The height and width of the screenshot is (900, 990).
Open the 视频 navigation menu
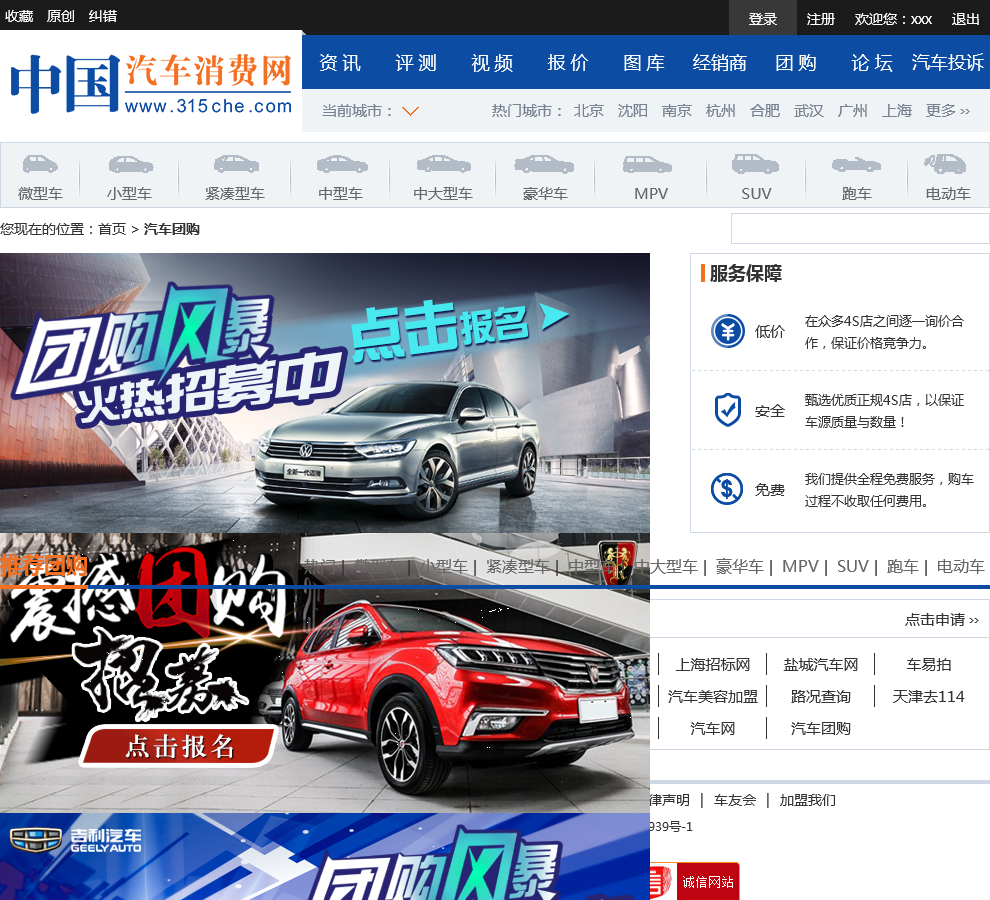coord(492,63)
